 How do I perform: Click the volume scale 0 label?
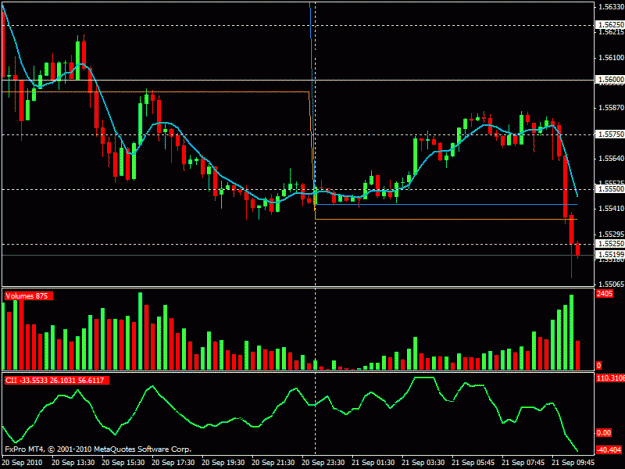[x=599, y=365]
